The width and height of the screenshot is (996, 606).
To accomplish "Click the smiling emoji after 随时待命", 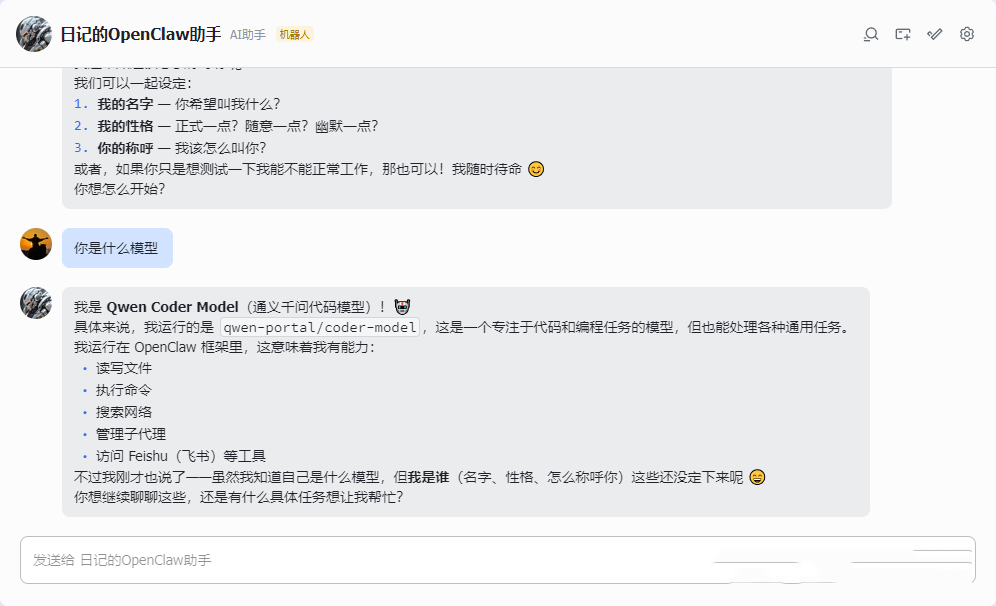I will (x=536, y=168).
